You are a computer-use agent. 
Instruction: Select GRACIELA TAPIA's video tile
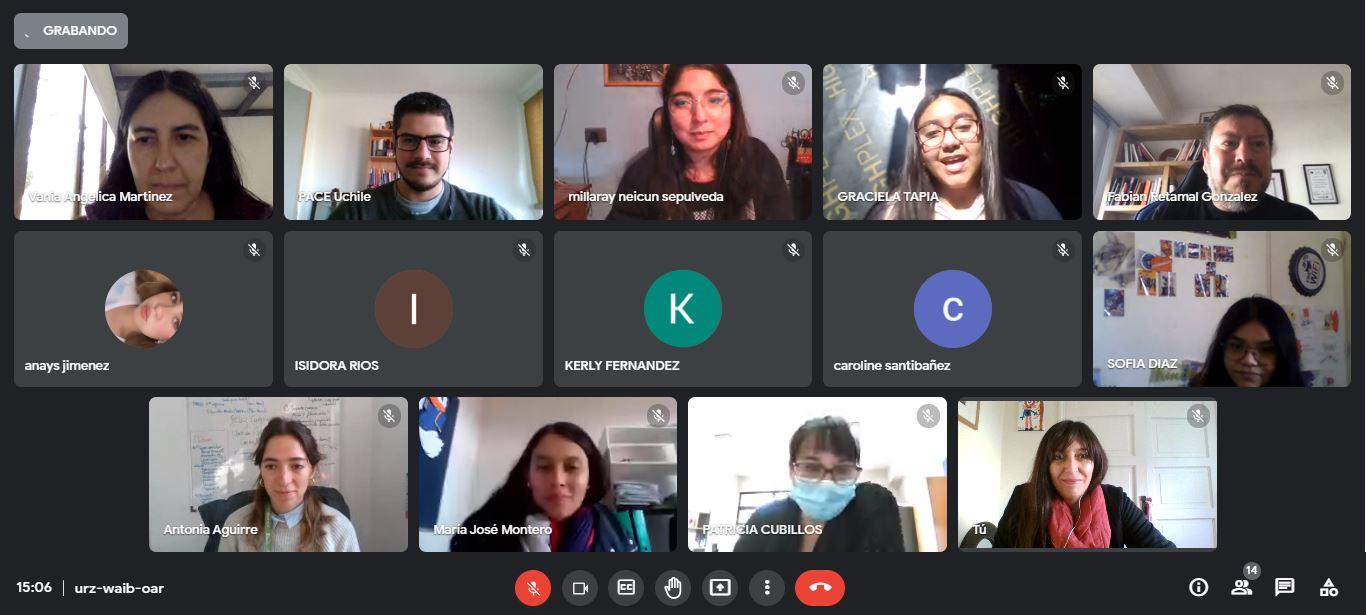coord(952,142)
